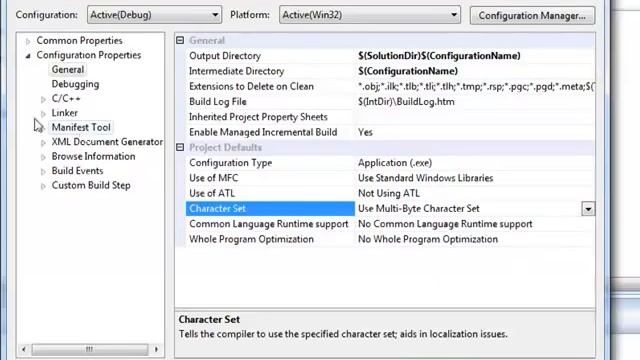Select the C/C++ tree item label
Screen dimensions: 640x360
(66, 98)
